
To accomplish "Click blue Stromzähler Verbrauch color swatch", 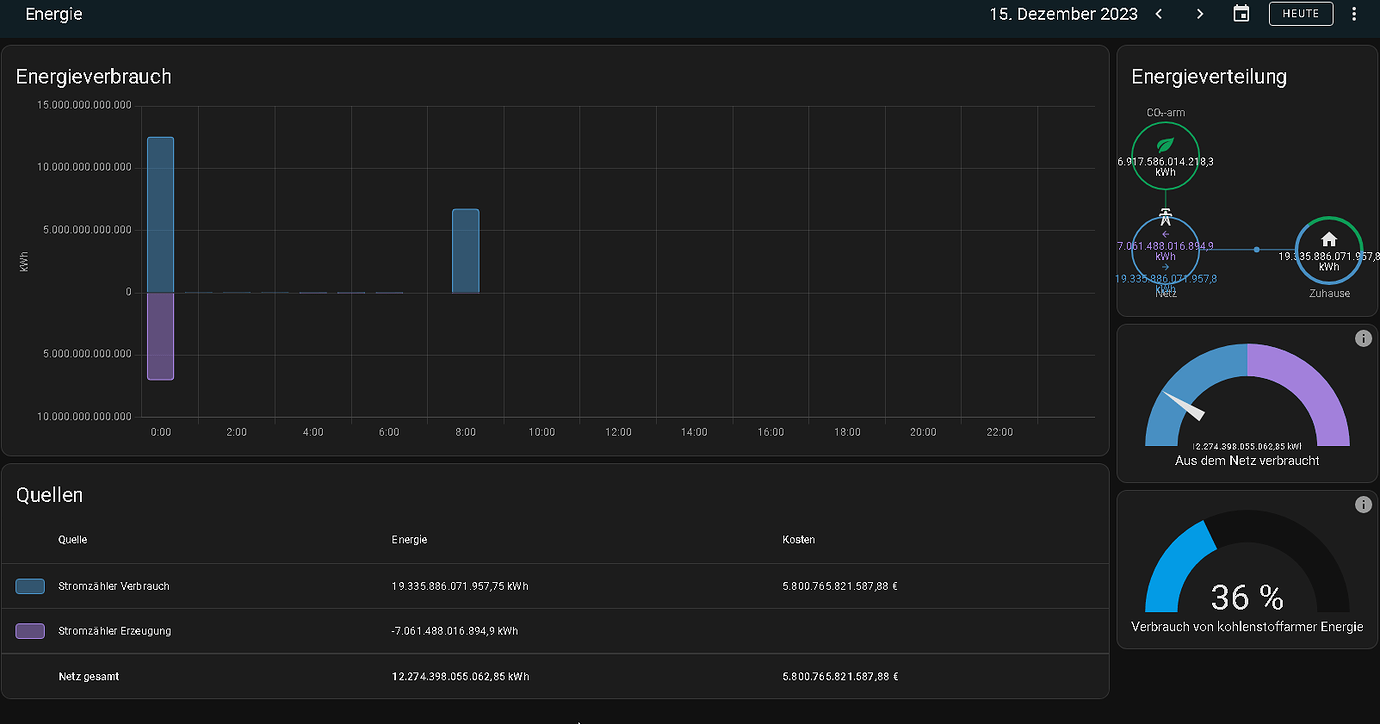I will (x=30, y=586).
